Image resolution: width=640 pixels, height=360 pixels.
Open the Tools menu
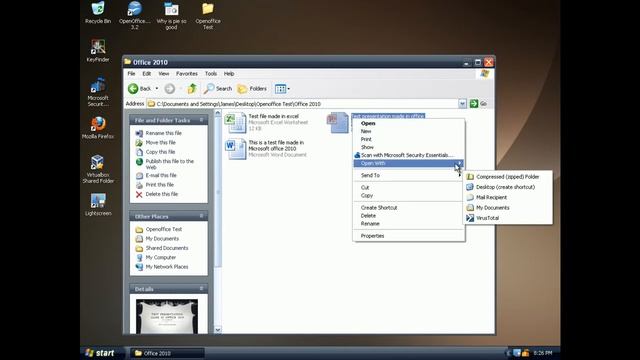click(211, 73)
